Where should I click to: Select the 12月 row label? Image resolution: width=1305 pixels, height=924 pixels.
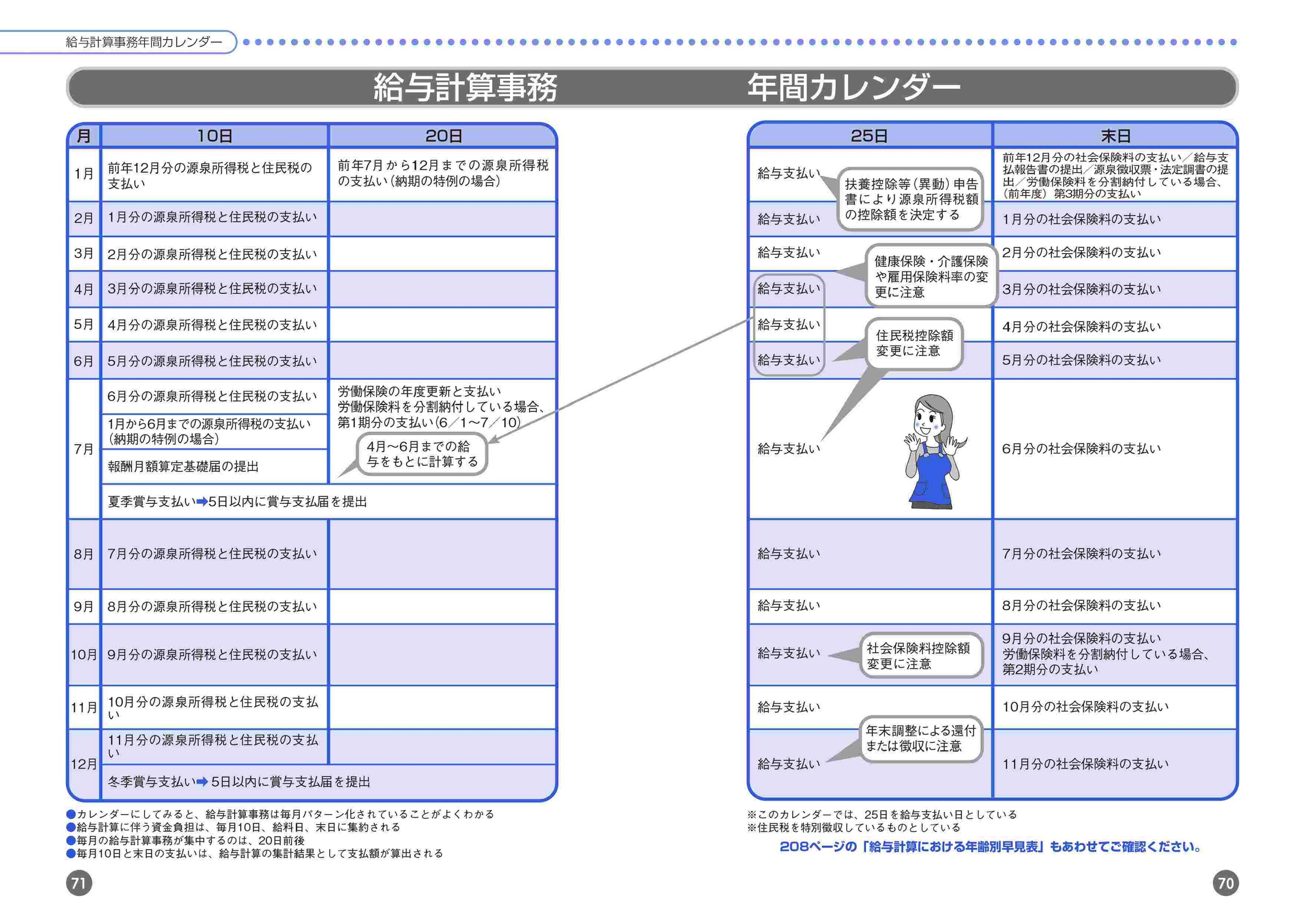click(84, 764)
